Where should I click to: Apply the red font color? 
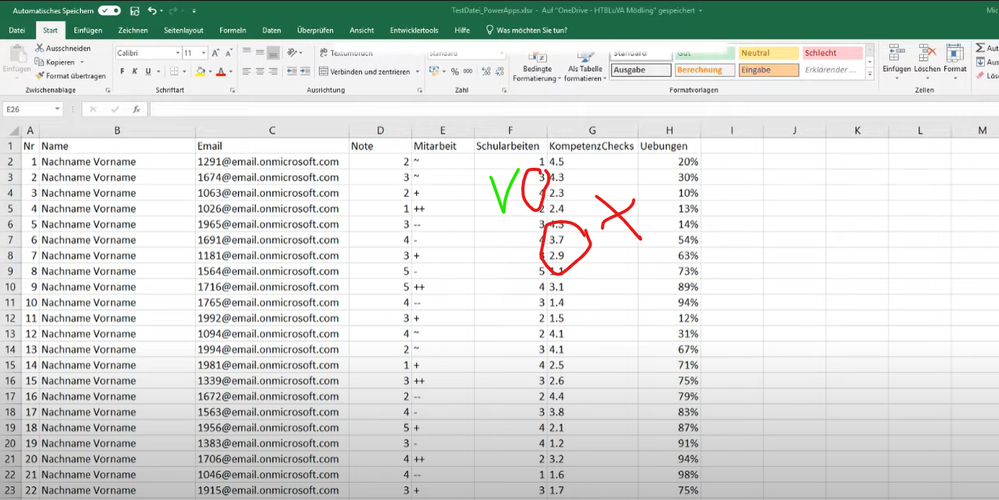[x=221, y=71]
